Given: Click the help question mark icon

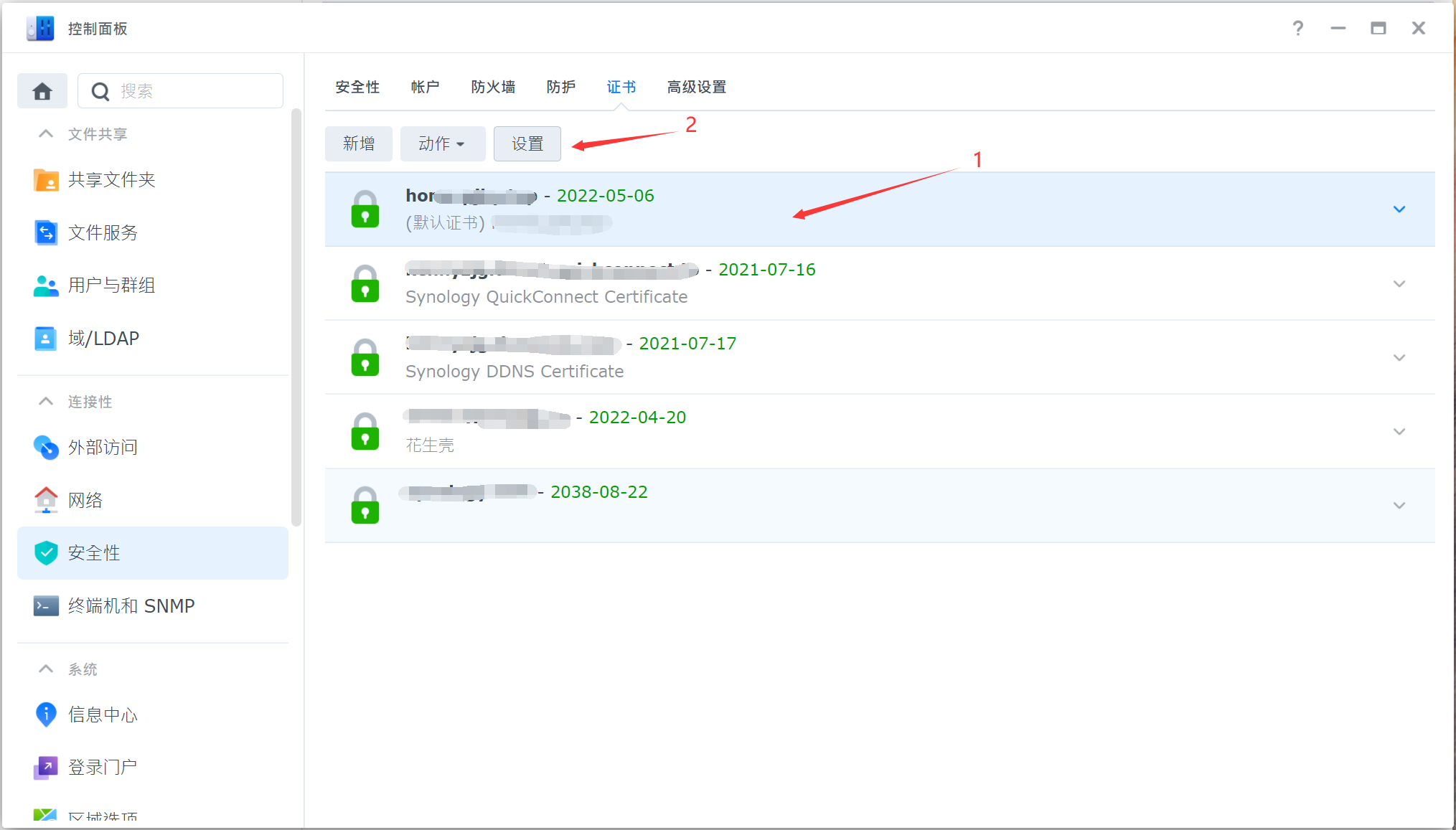Looking at the screenshot, I should pos(1298,28).
